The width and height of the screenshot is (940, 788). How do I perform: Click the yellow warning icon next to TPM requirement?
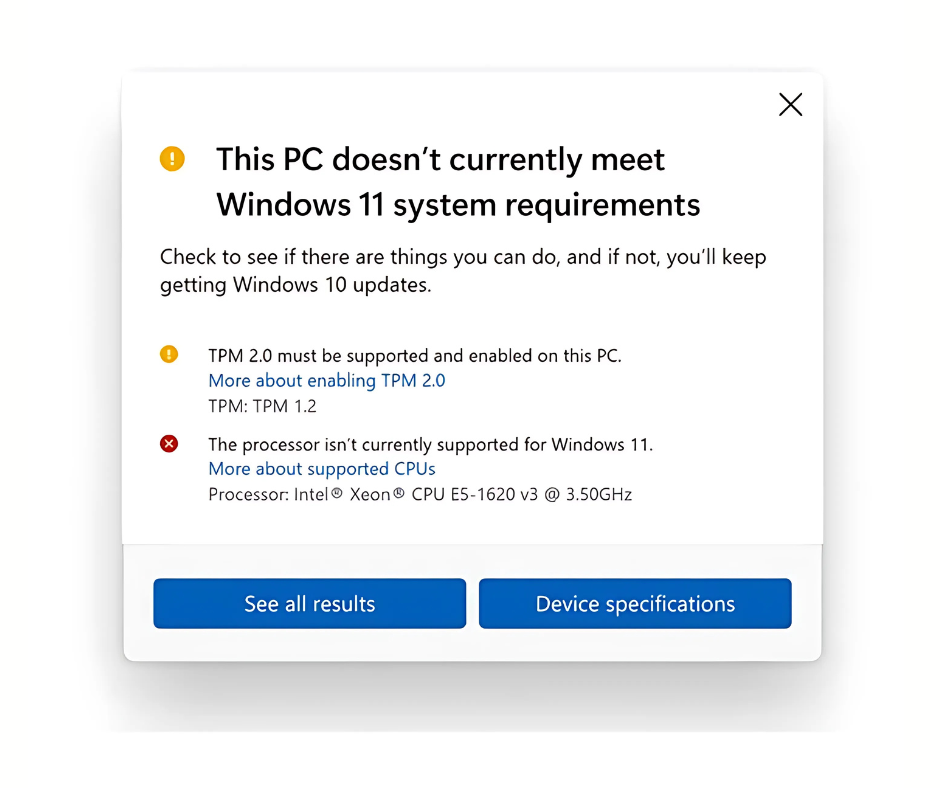(x=169, y=354)
